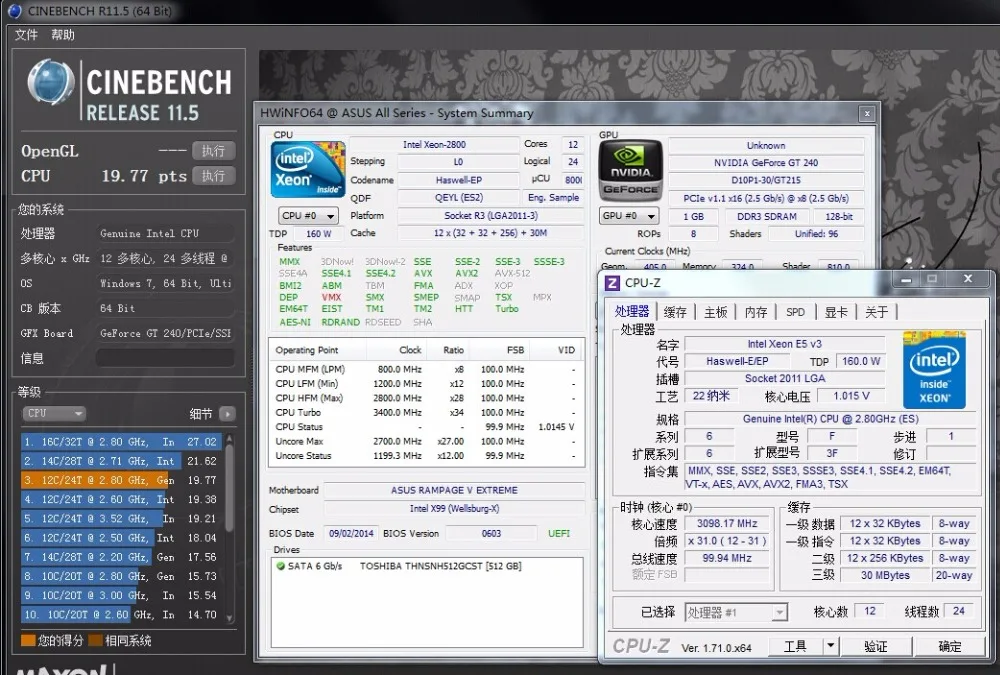Run the CPU benchmark with 执行 button
This screenshot has width=1000, height=675.
click(214, 175)
